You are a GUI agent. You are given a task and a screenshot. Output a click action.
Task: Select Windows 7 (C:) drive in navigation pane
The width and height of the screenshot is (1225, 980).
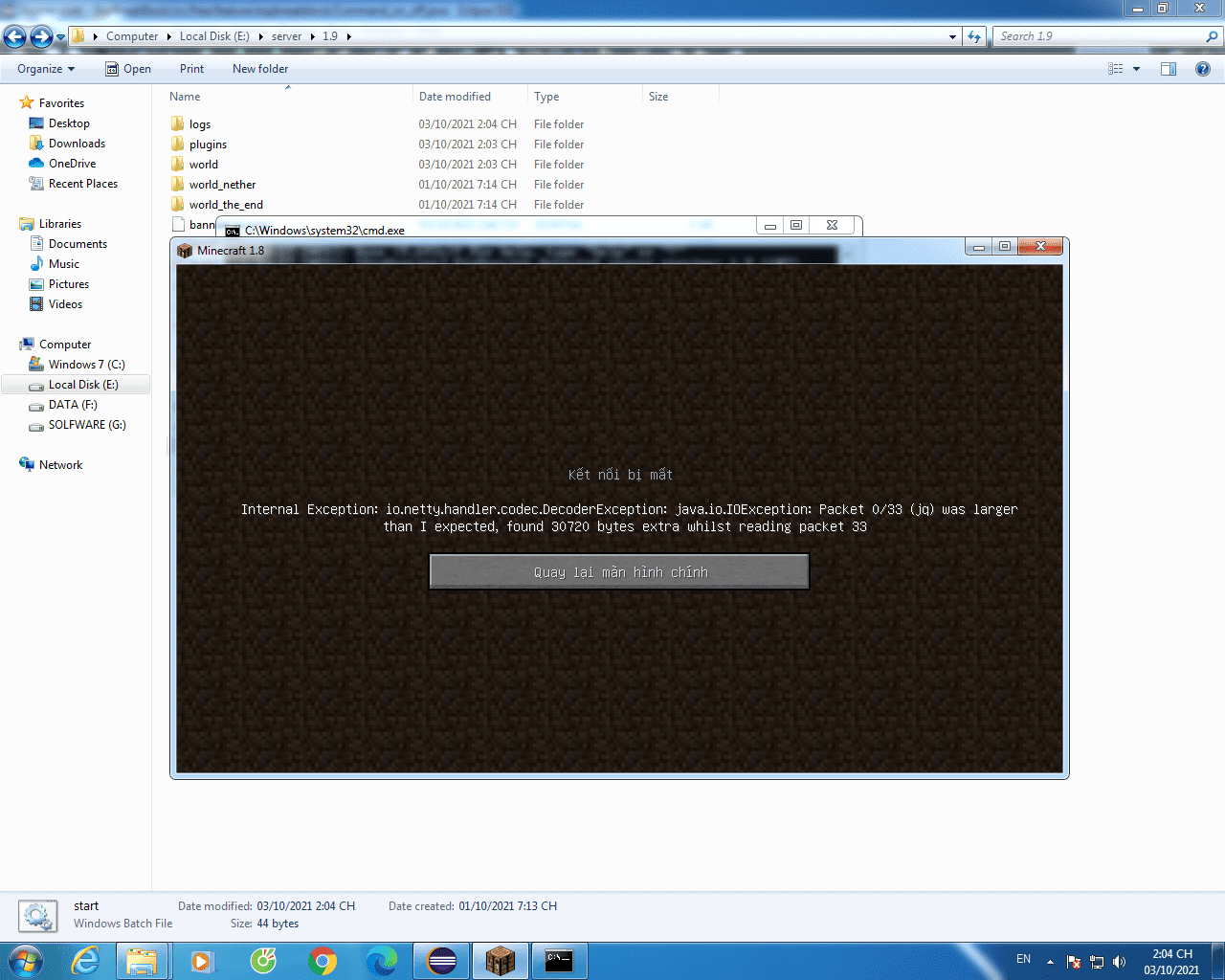coord(86,365)
